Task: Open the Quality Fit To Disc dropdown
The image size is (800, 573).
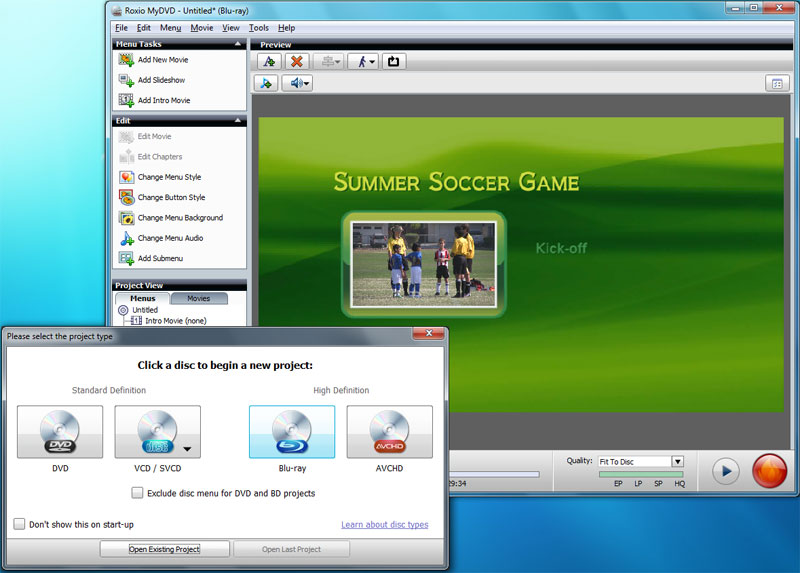Action: [x=677, y=461]
